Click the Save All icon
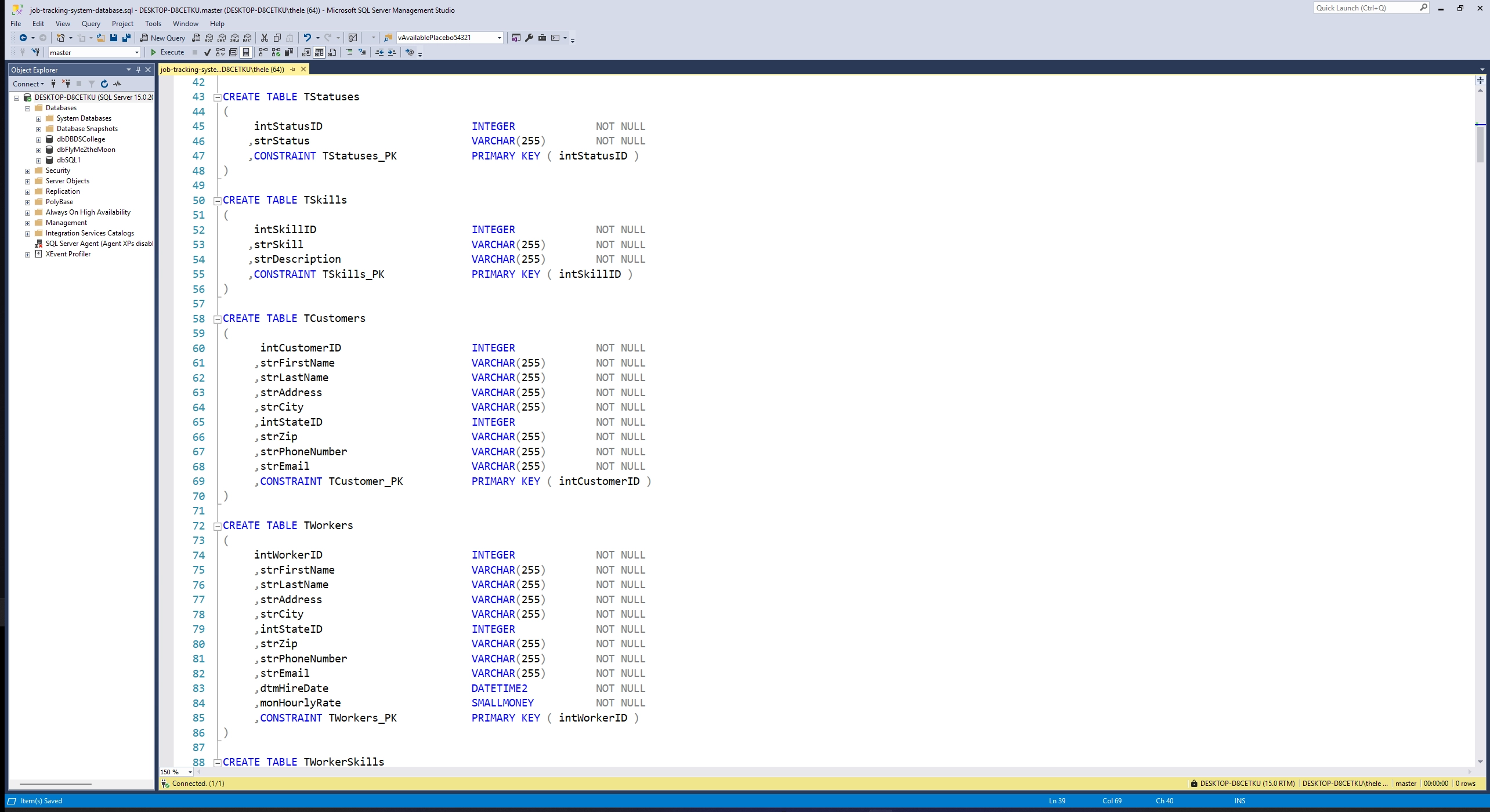 [126, 38]
